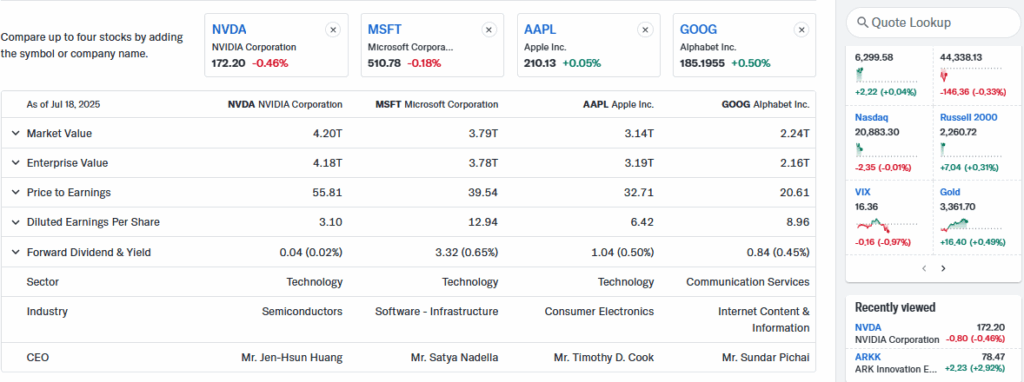This screenshot has width=1024, height=382.
Task: Click the Nasdaq sparkline chart
Action: click(x=886, y=151)
